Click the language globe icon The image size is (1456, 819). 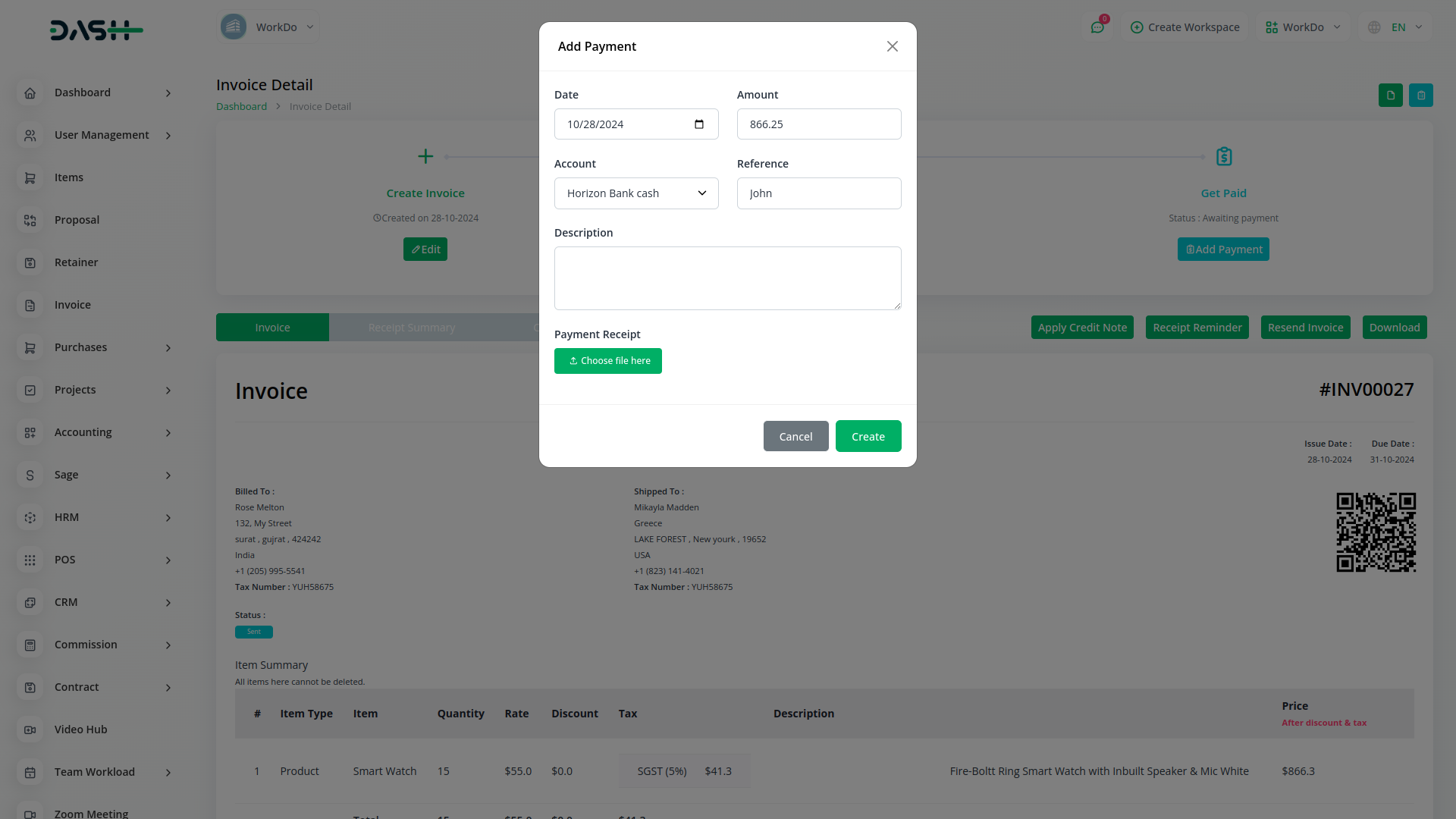pos(1374,27)
